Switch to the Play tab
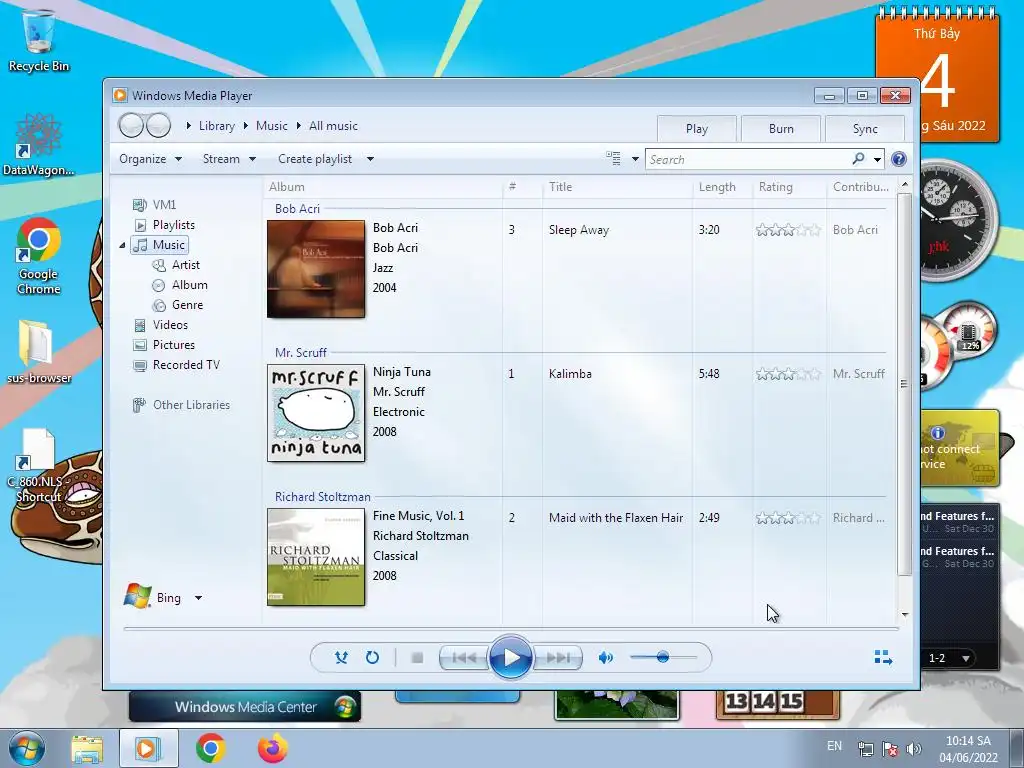The height and width of the screenshot is (768, 1024). (697, 129)
